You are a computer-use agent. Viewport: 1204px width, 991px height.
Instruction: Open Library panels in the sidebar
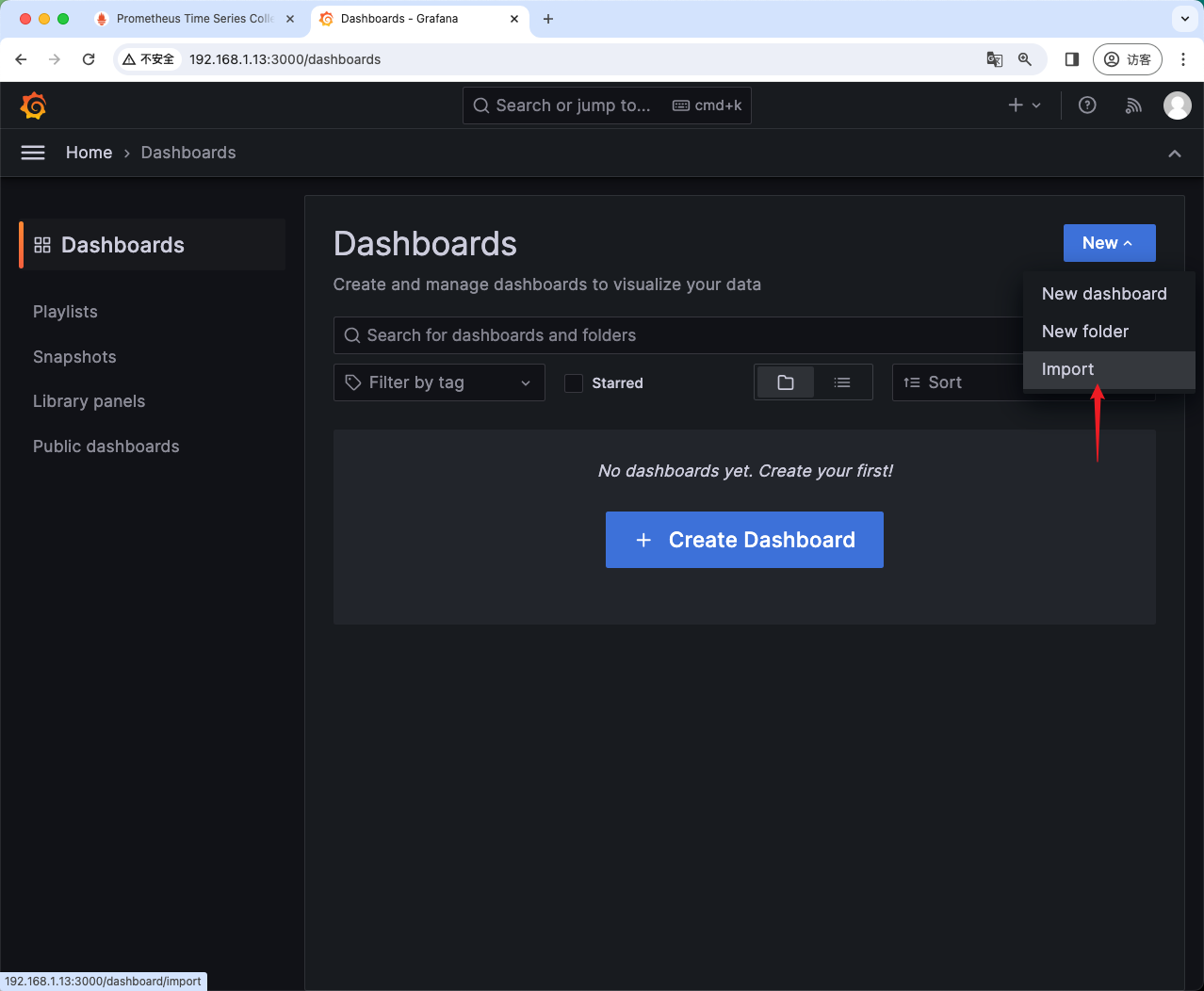click(x=89, y=401)
